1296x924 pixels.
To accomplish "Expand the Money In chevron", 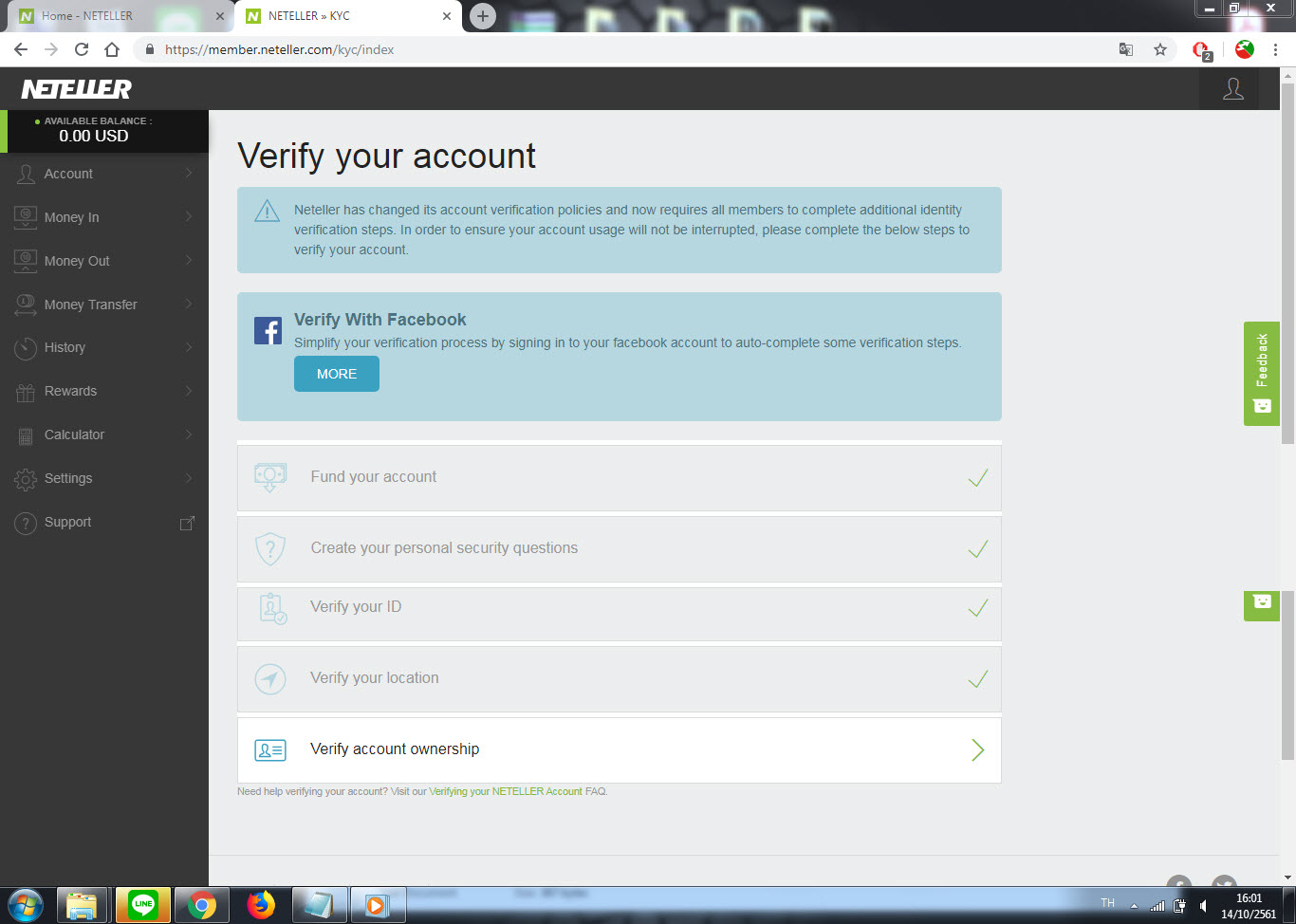I will coord(189,216).
